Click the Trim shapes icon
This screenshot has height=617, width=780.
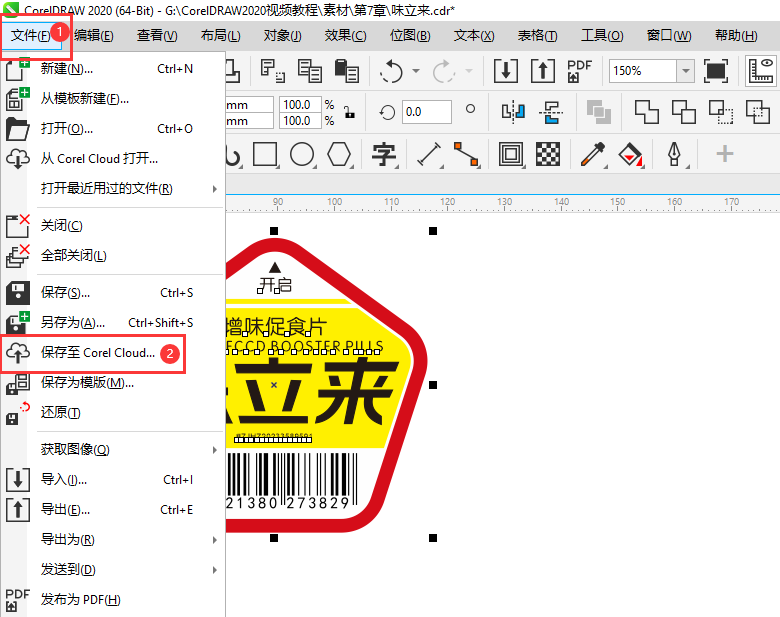point(683,111)
